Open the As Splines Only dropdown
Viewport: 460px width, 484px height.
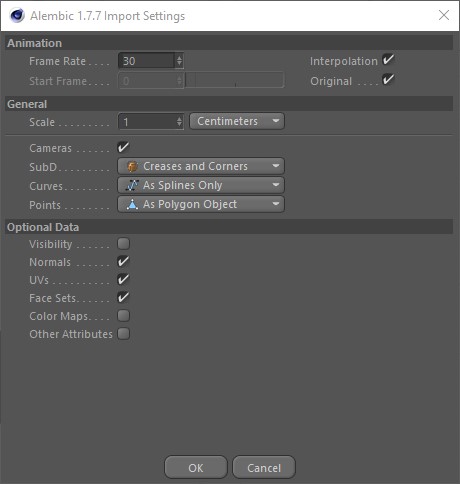(201, 185)
